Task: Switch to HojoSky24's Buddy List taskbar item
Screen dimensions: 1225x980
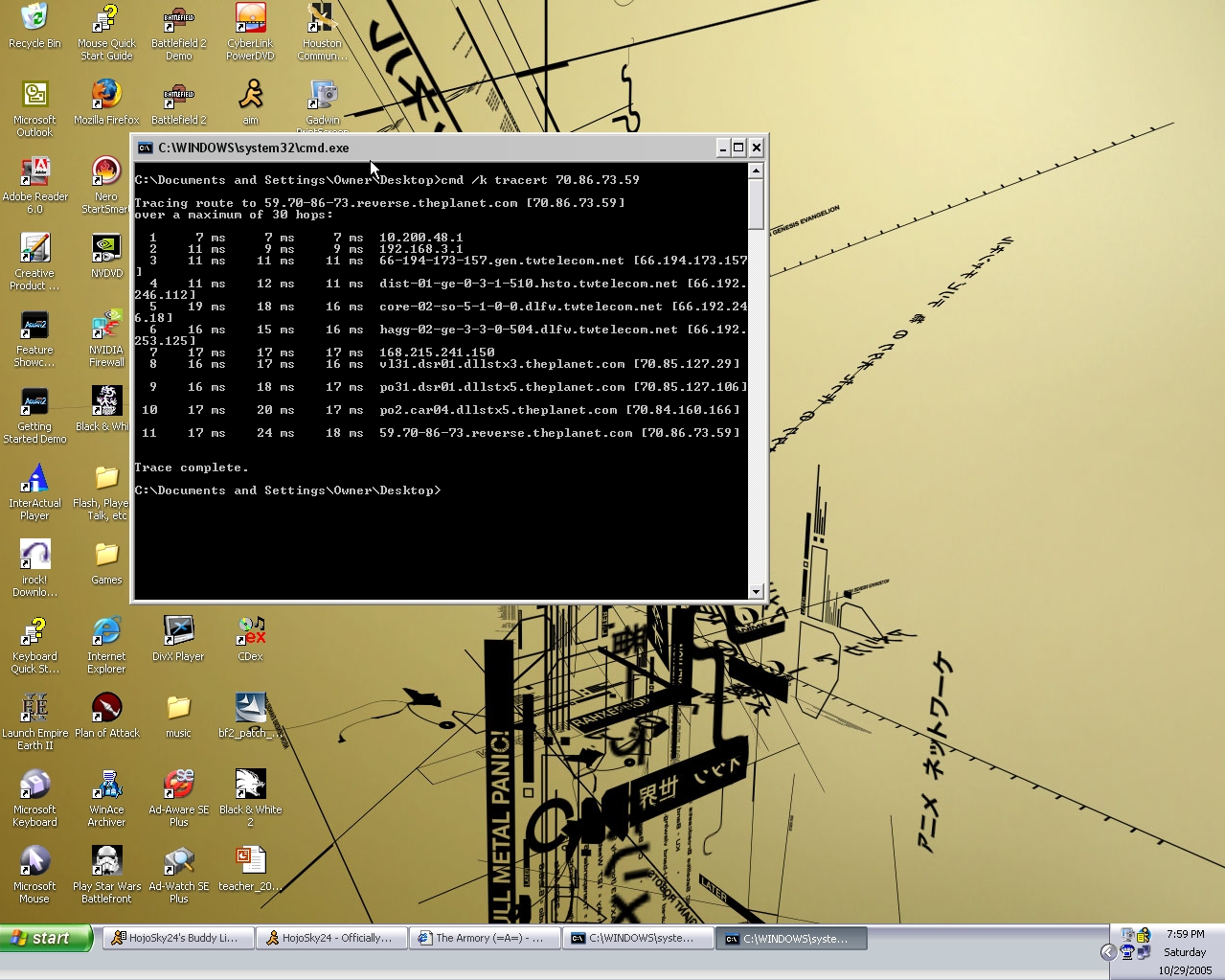Action: click(178, 939)
